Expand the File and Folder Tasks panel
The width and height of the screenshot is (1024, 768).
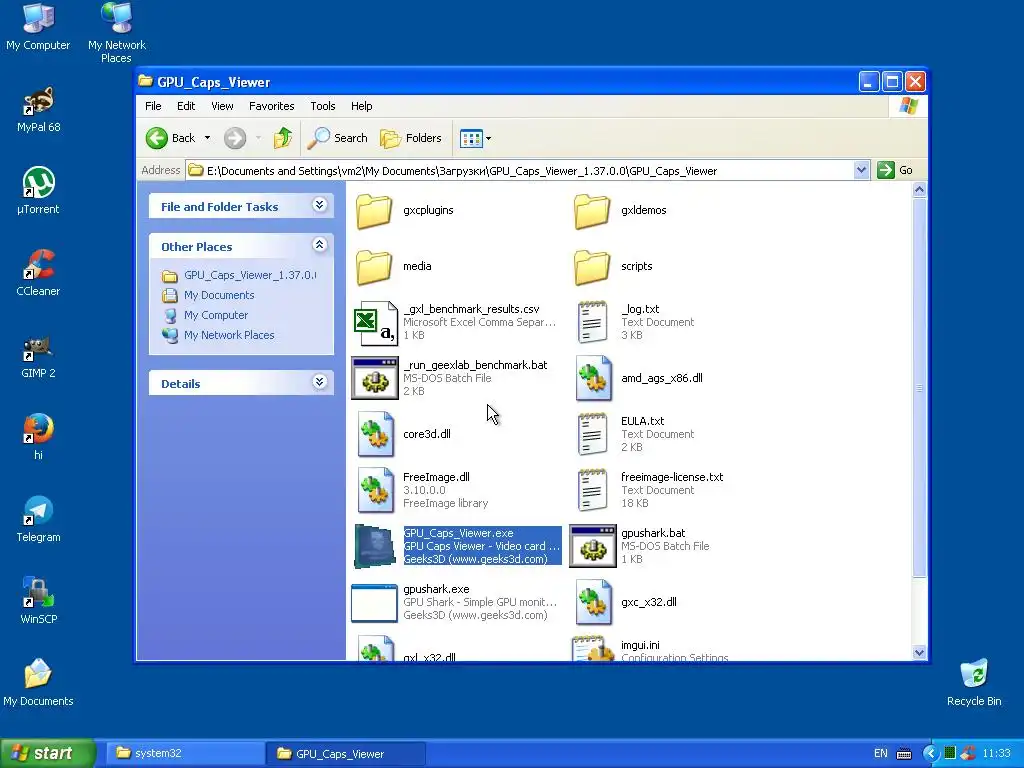coord(319,206)
